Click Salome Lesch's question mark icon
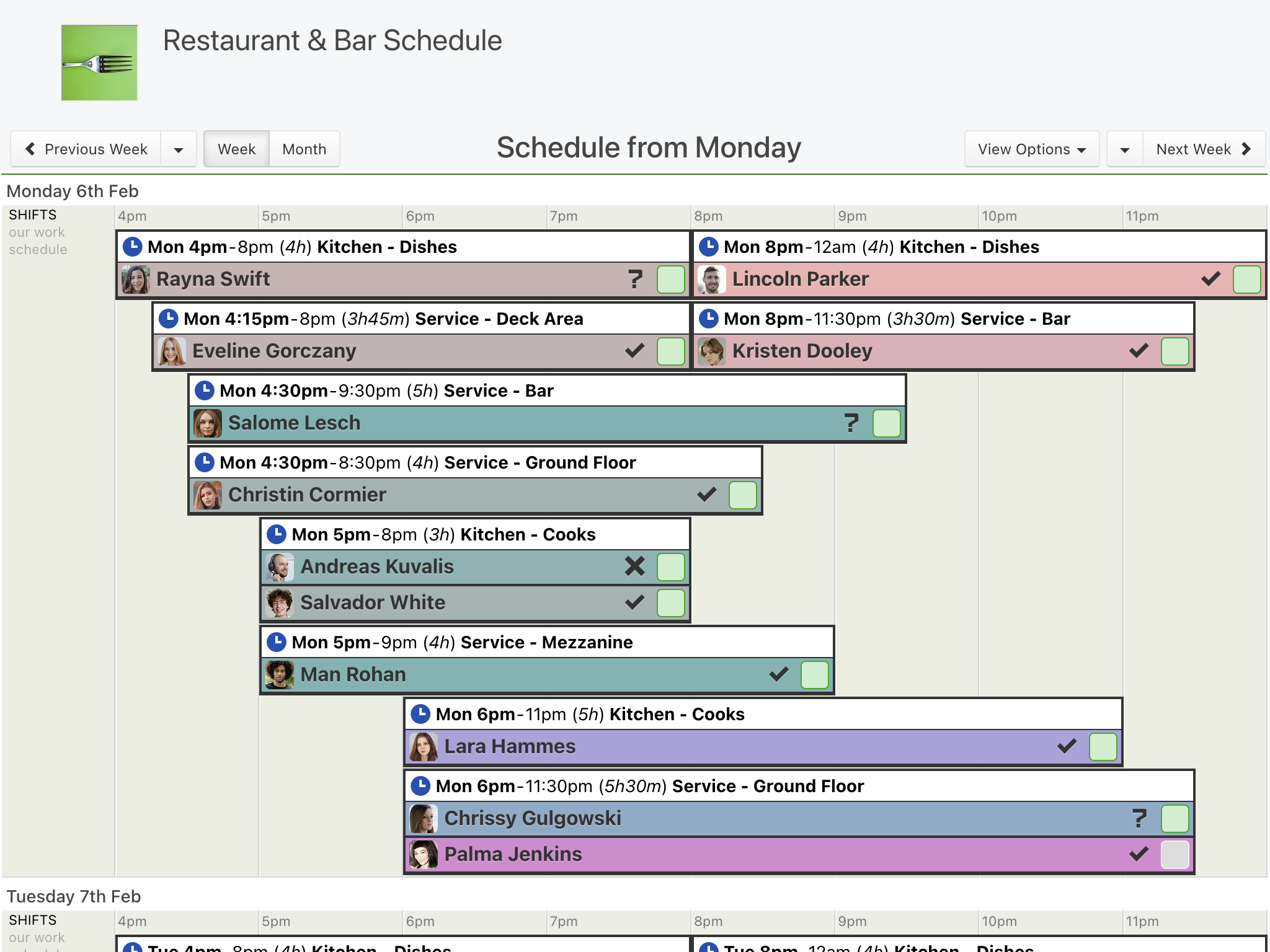The width and height of the screenshot is (1270, 952). pyautogui.click(x=851, y=423)
